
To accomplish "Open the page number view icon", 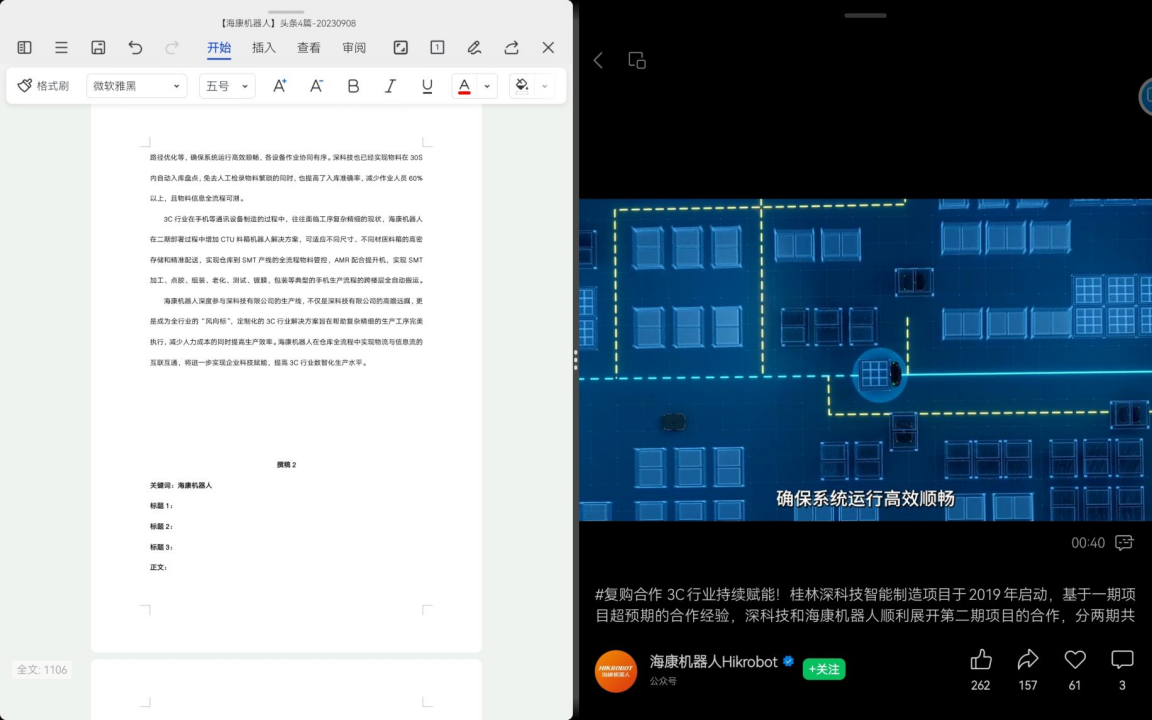I will 437,48.
